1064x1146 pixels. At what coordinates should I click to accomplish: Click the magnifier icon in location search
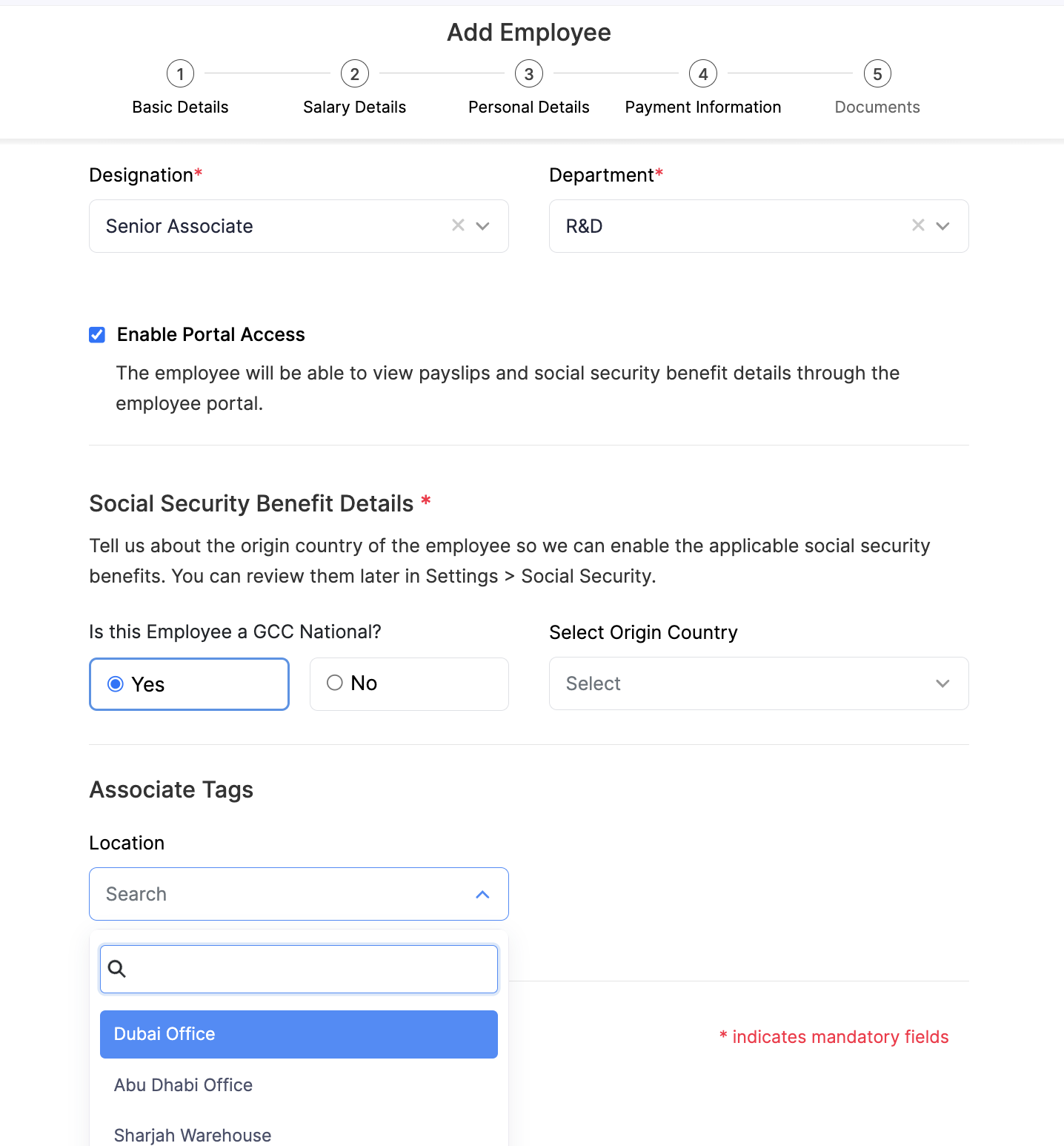(117, 969)
